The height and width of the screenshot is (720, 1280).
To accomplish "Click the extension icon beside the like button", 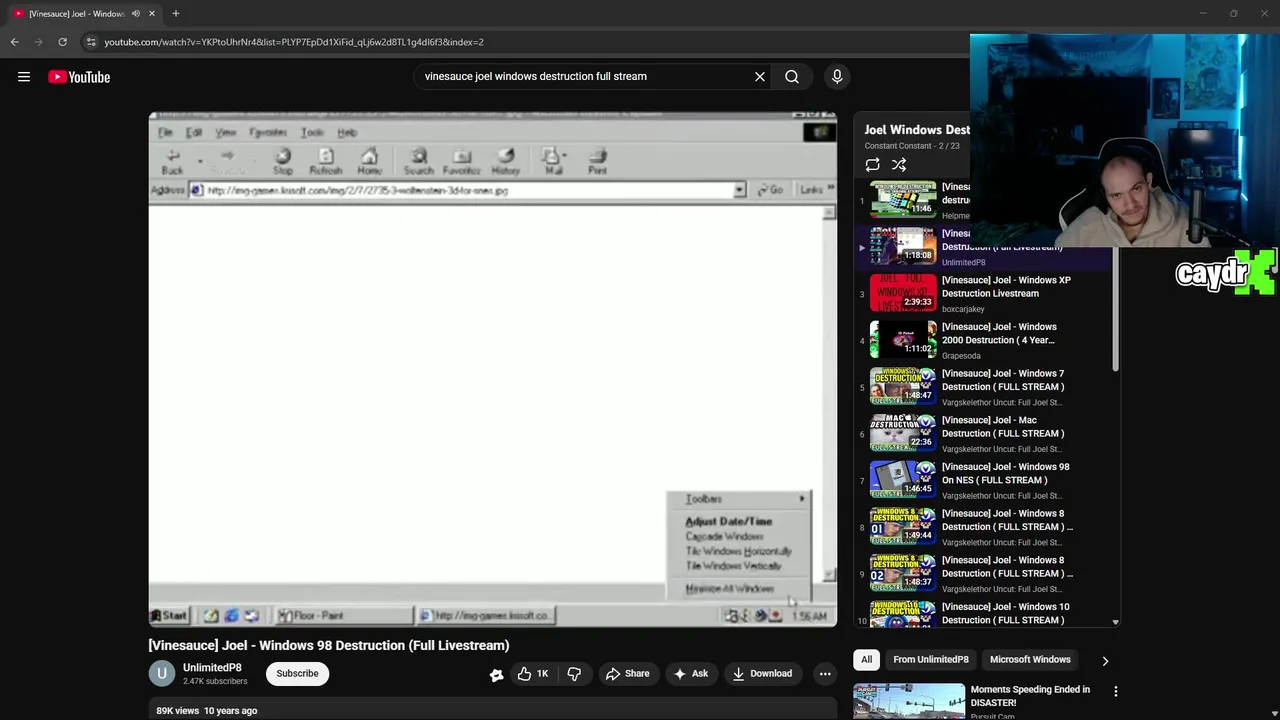I will coord(496,675).
